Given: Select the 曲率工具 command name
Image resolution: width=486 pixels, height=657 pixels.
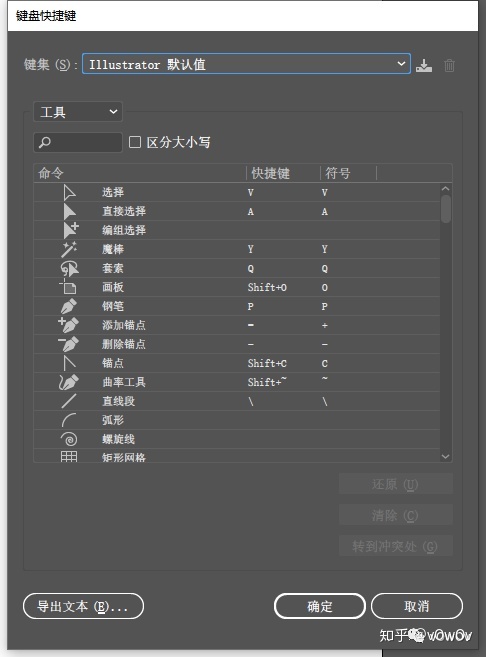Looking at the screenshot, I should coord(124,382).
